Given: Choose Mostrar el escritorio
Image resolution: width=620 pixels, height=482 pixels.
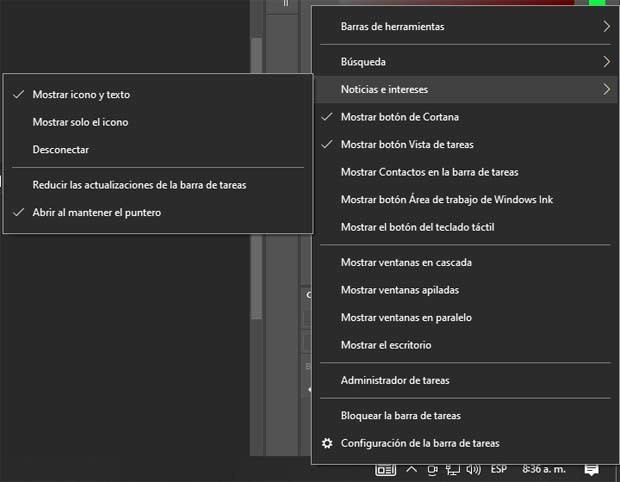Looking at the screenshot, I should click(x=465, y=345).
